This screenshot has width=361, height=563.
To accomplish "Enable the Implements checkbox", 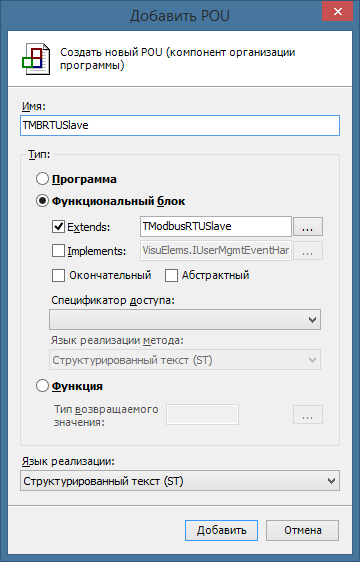I will click(58, 251).
